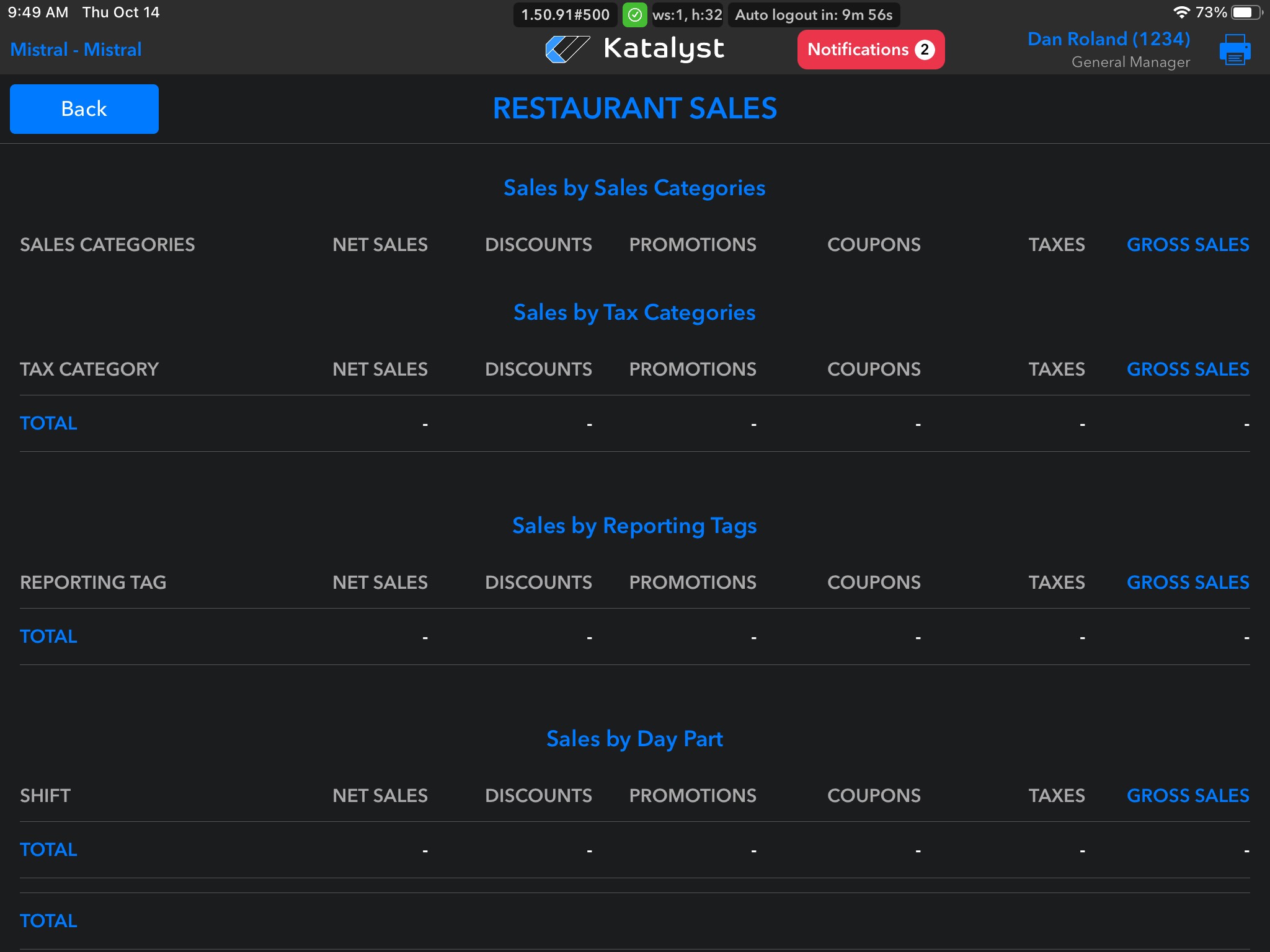Sort by Gross Sales in Reporting Tags

(1187, 583)
